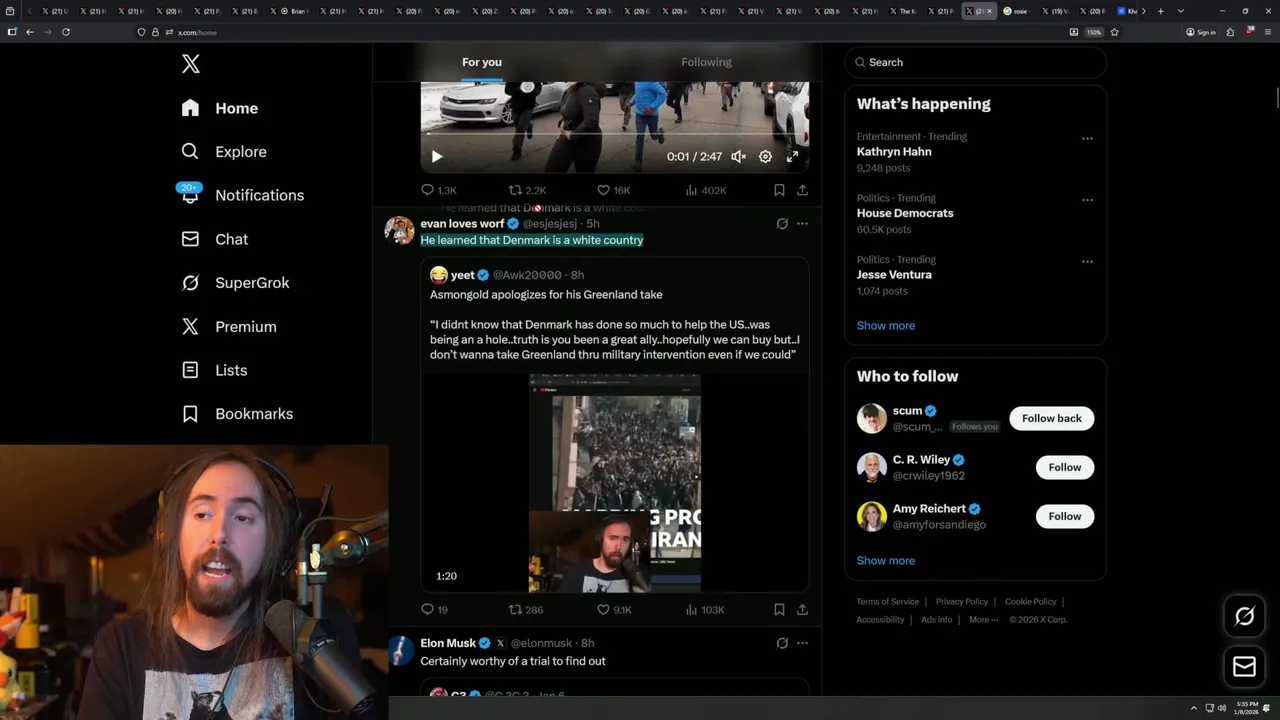The height and width of the screenshot is (720, 1280).
Task: Open Premium in the sidebar
Action: (x=228, y=326)
